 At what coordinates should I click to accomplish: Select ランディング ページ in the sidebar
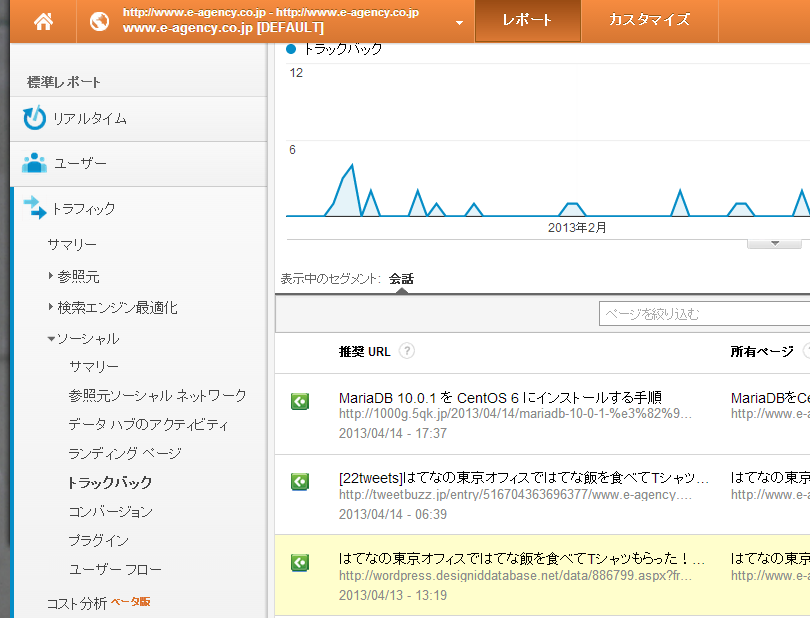coord(125,453)
